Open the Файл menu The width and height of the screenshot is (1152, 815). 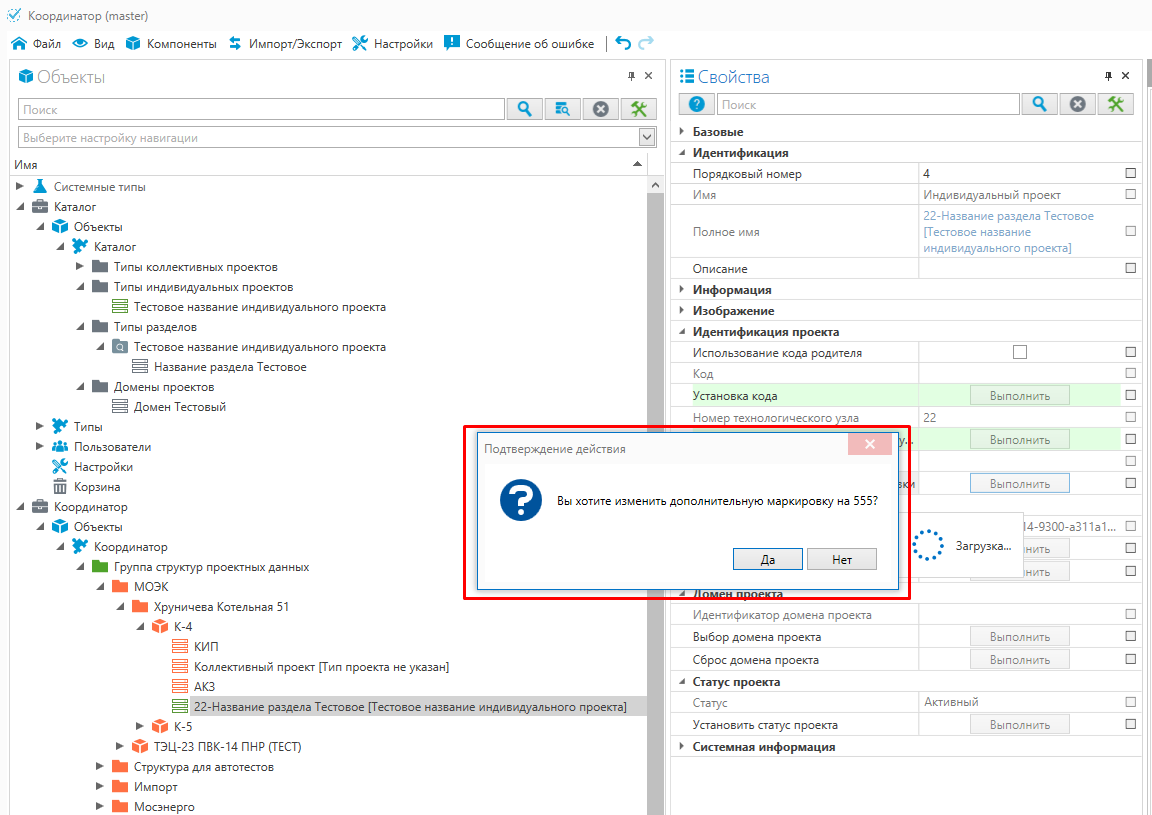(x=36, y=44)
